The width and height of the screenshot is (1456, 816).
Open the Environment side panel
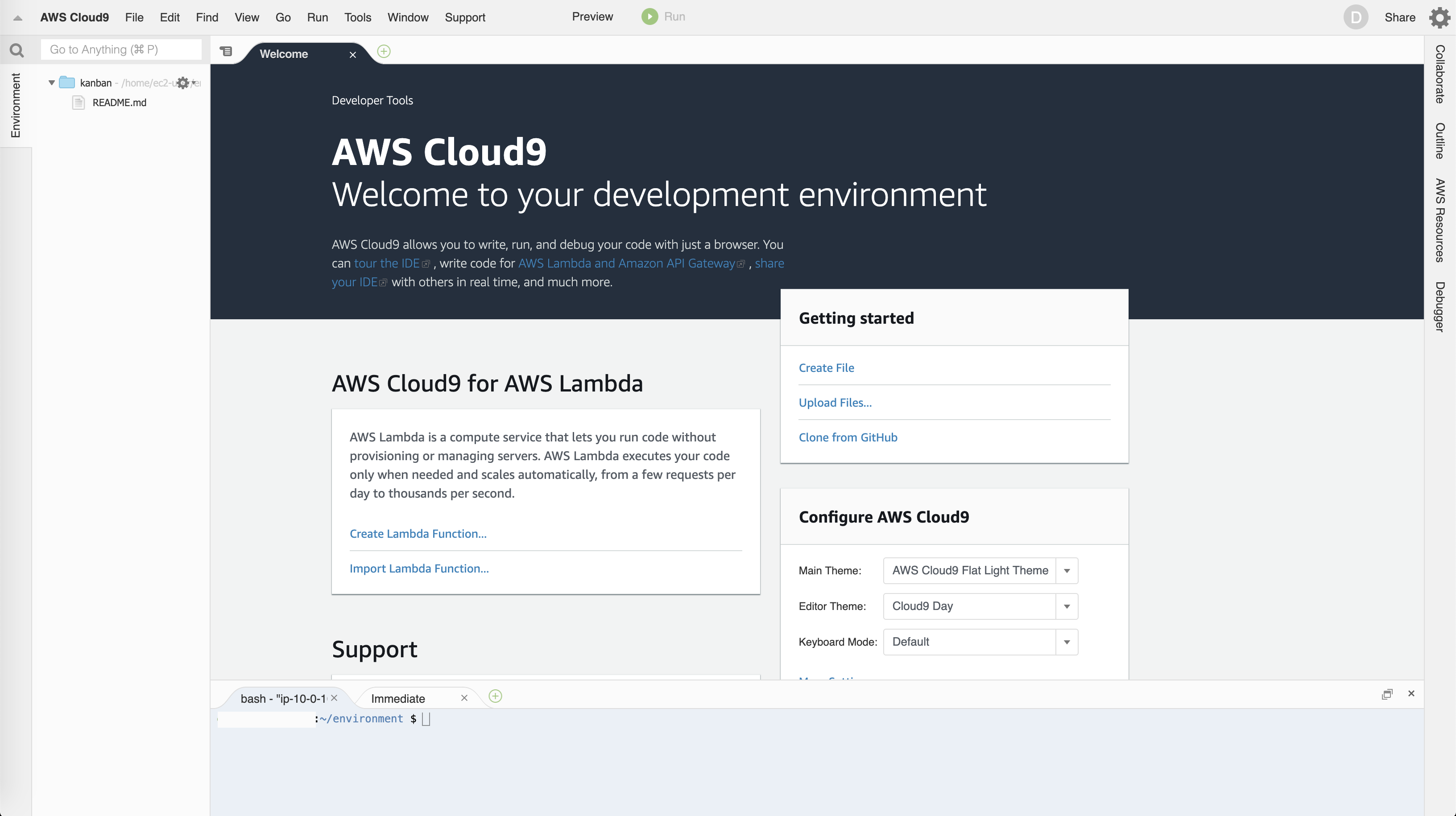coord(15,105)
